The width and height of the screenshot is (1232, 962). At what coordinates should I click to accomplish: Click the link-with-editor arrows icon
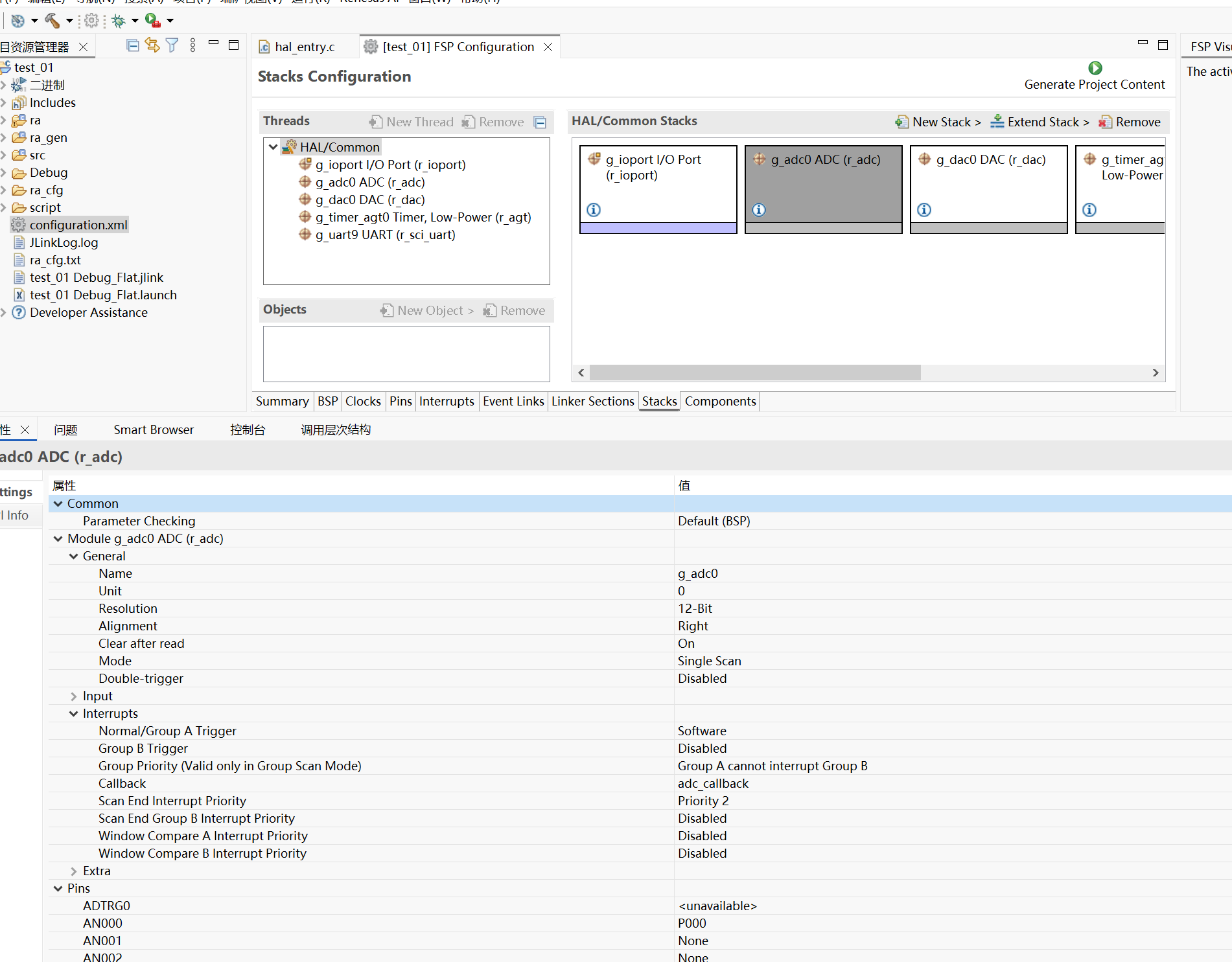152,45
